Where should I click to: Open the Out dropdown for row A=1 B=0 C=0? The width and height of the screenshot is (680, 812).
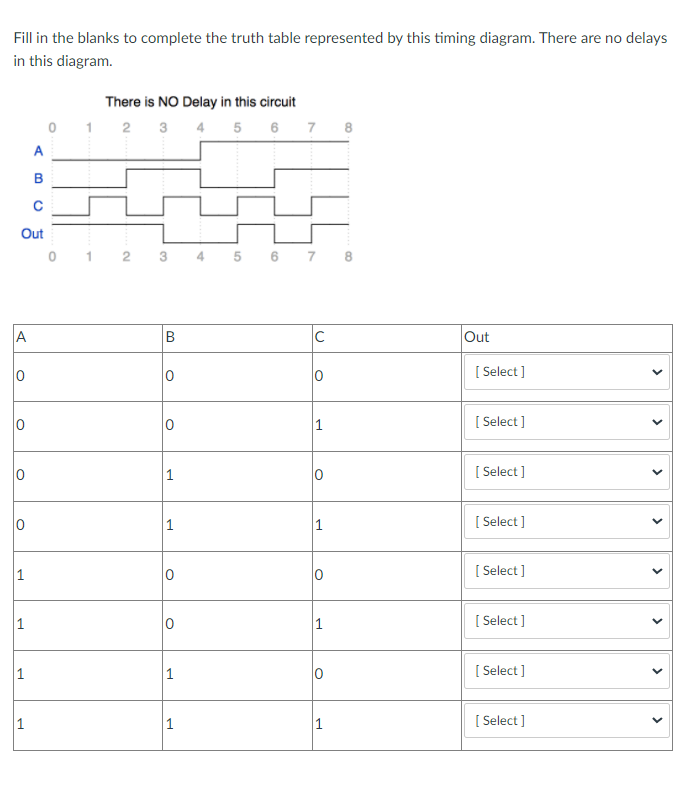coord(566,570)
